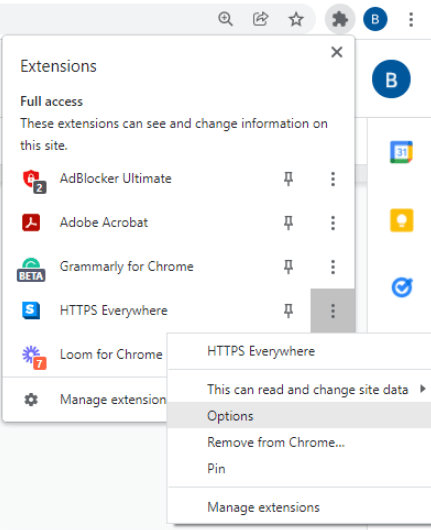The height and width of the screenshot is (530, 431).
Task: Open Google Keep in side panel
Action: tap(402, 220)
